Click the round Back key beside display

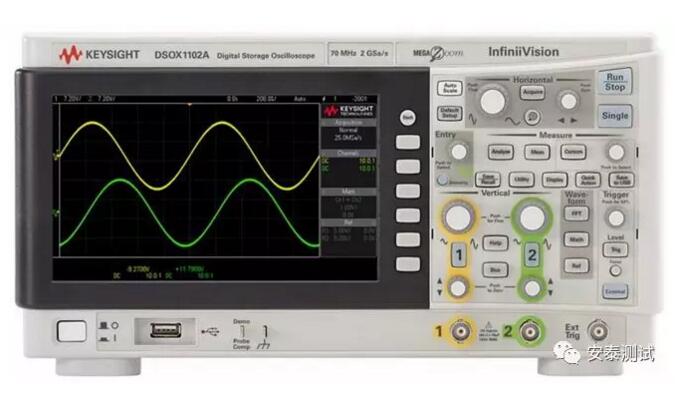coord(407,118)
